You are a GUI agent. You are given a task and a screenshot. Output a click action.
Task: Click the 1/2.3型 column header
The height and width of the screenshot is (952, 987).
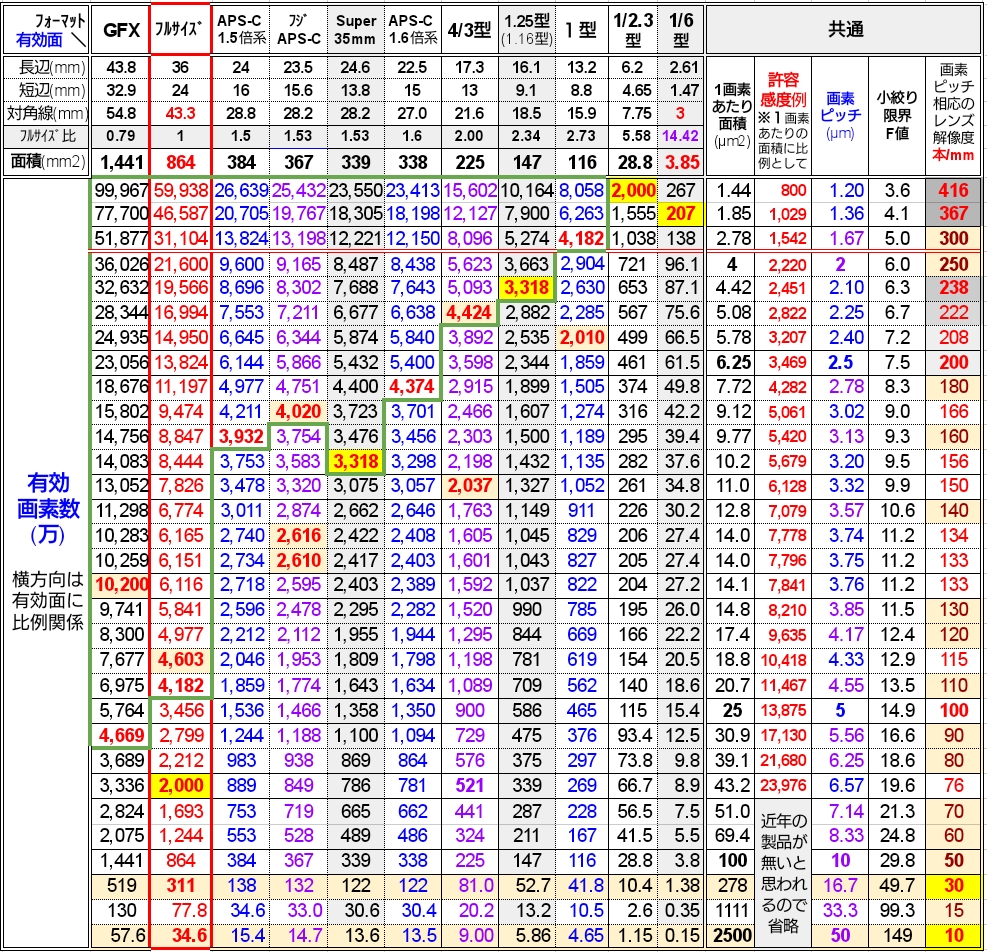633,30
